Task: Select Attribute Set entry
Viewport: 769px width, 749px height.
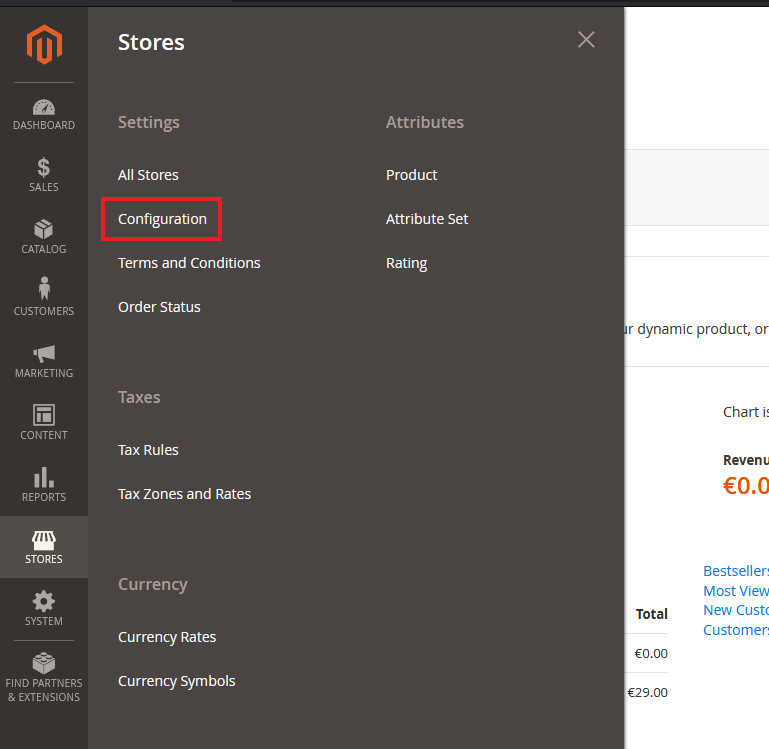Action: (427, 219)
